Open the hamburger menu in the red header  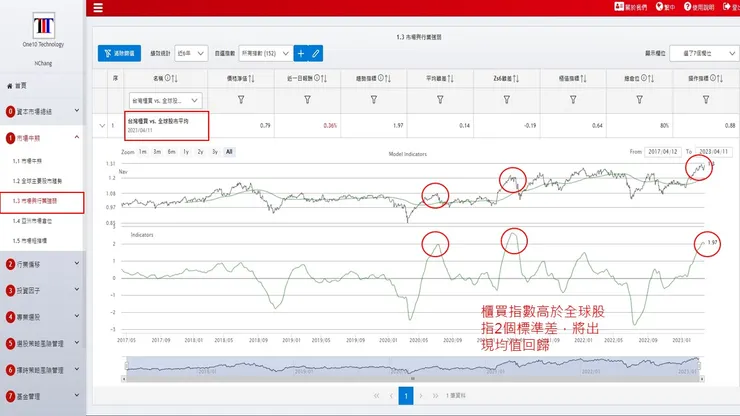tap(98, 8)
